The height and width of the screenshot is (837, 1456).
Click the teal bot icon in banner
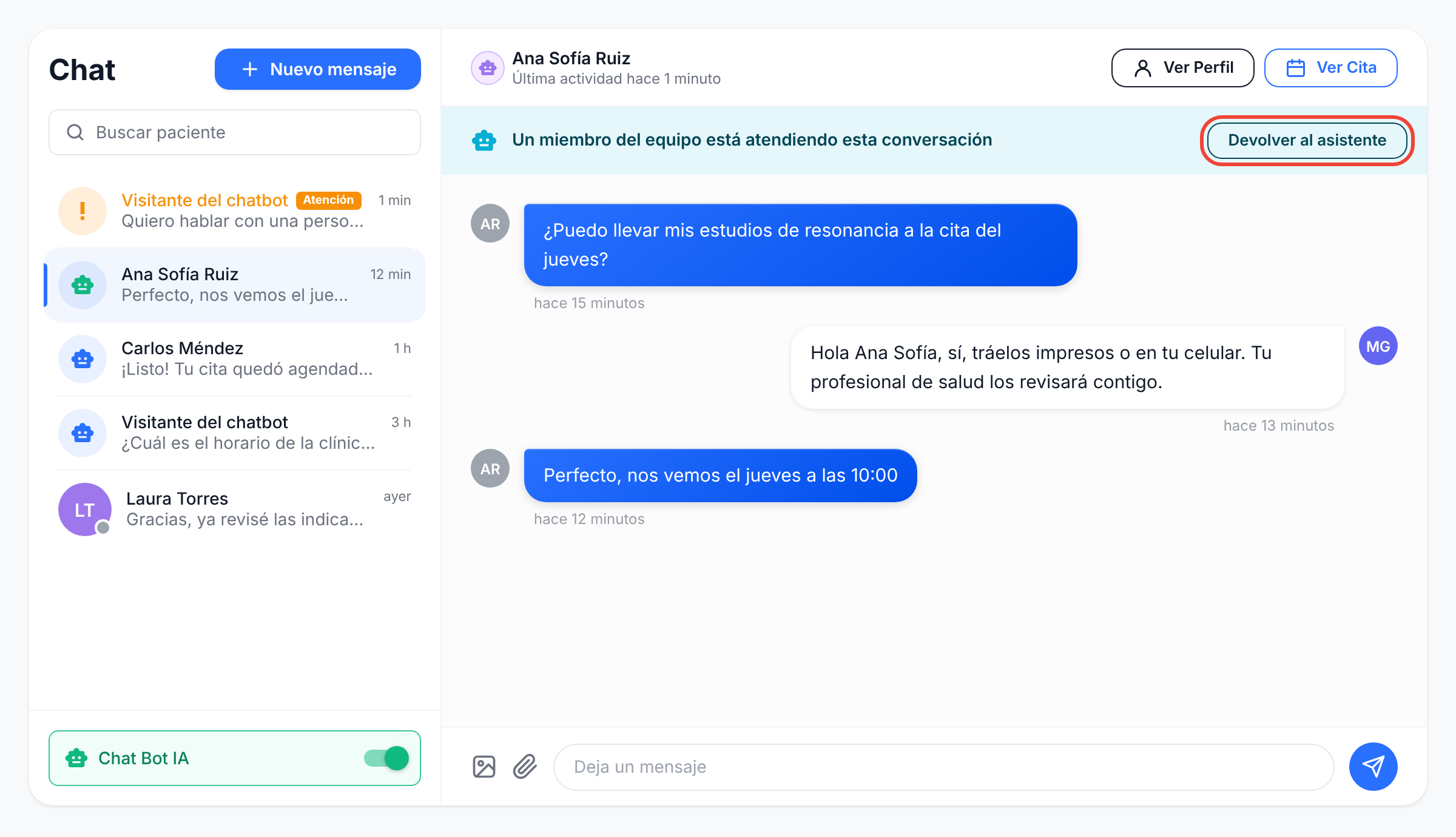coord(484,140)
